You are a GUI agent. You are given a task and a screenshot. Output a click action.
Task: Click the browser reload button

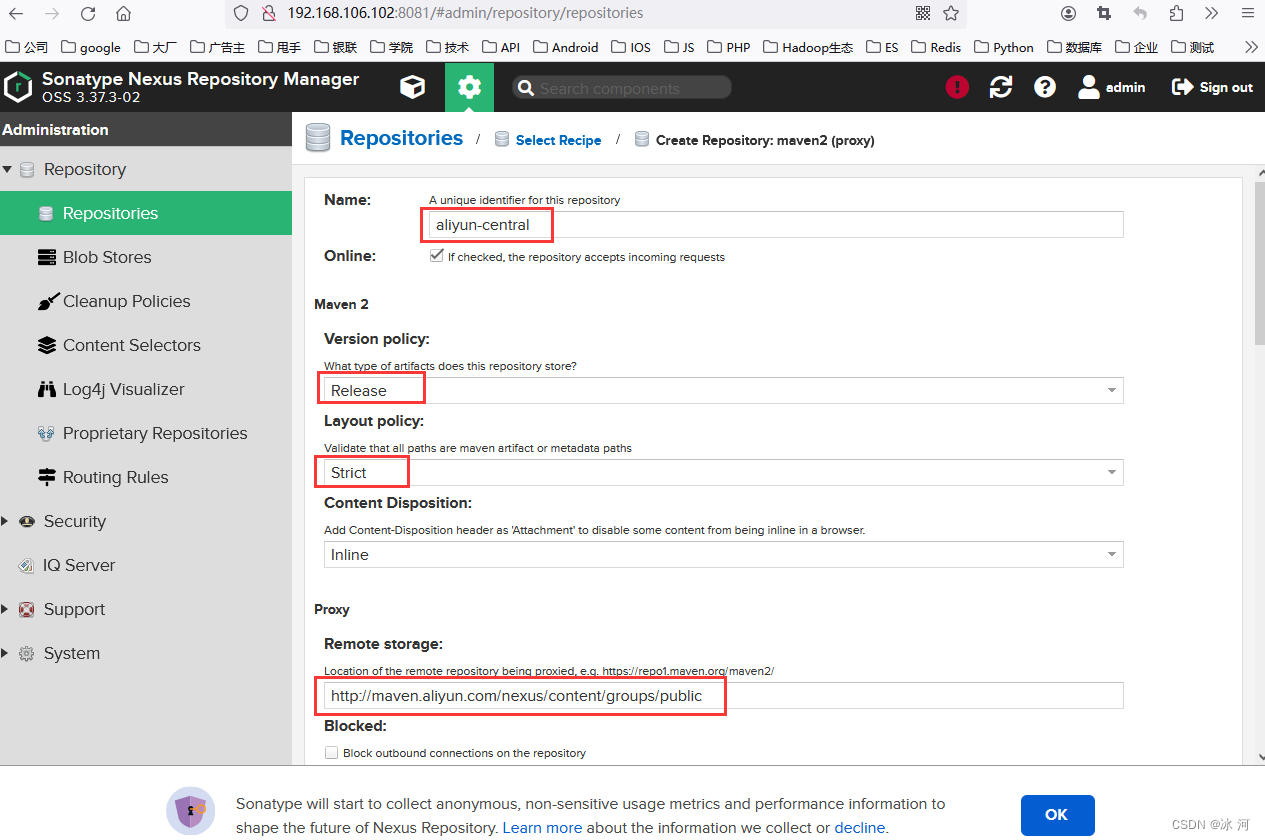coord(88,14)
